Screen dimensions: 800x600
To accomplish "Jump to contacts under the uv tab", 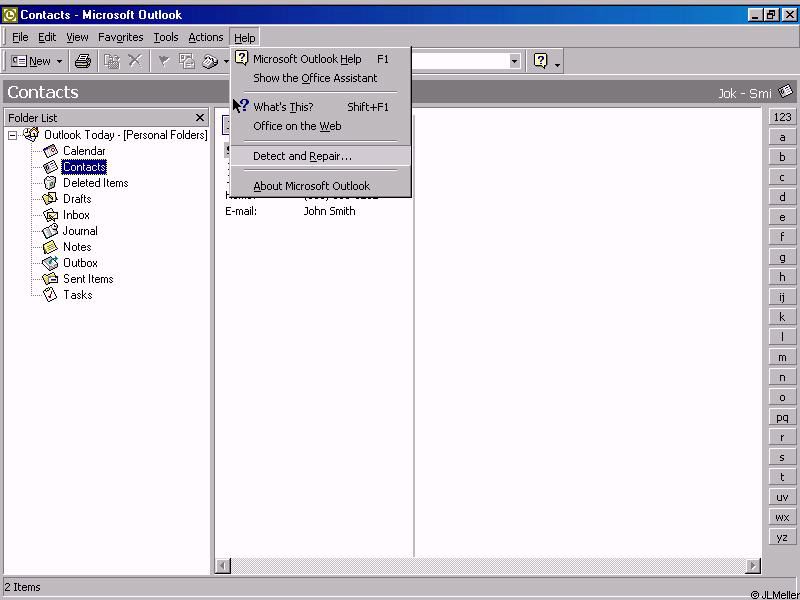I will [x=782, y=497].
